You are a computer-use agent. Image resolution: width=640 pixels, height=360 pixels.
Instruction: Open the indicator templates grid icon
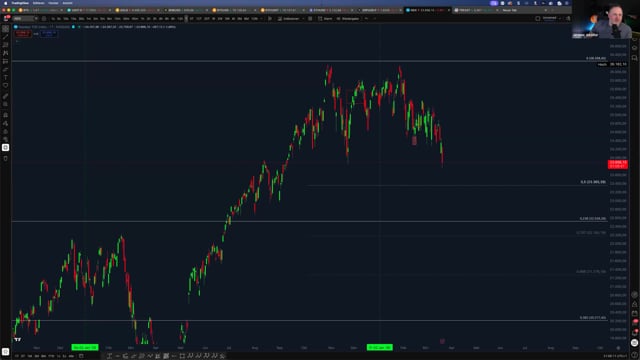pos(310,18)
